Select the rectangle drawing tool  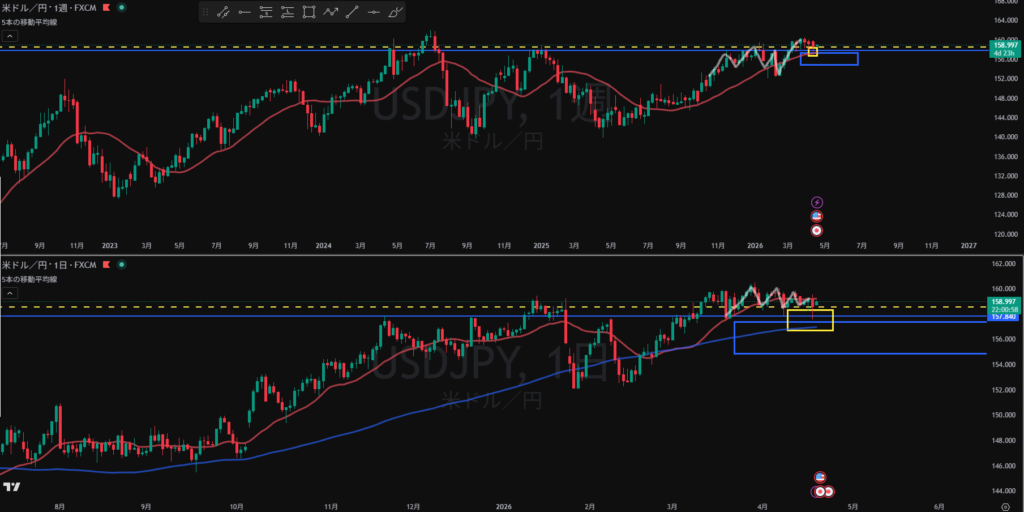[308, 13]
